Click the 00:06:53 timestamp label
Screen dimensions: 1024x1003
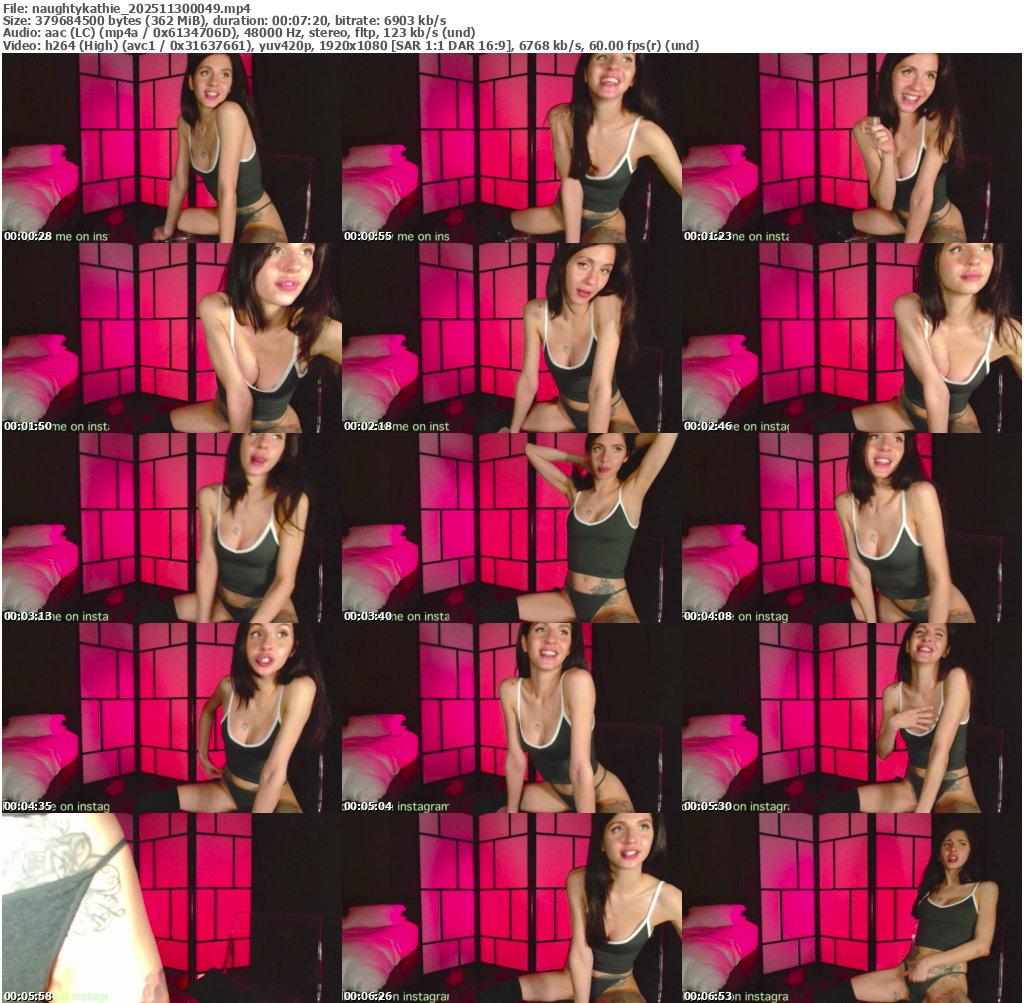708,996
